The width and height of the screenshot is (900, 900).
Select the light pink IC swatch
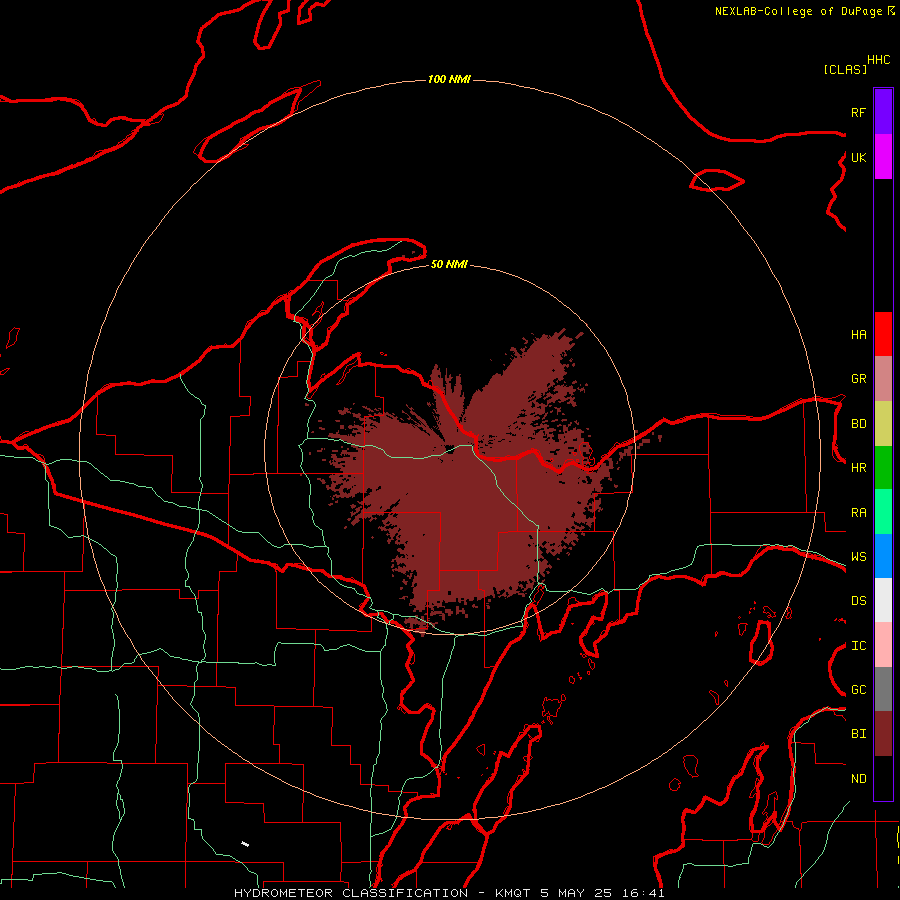[883, 645]
